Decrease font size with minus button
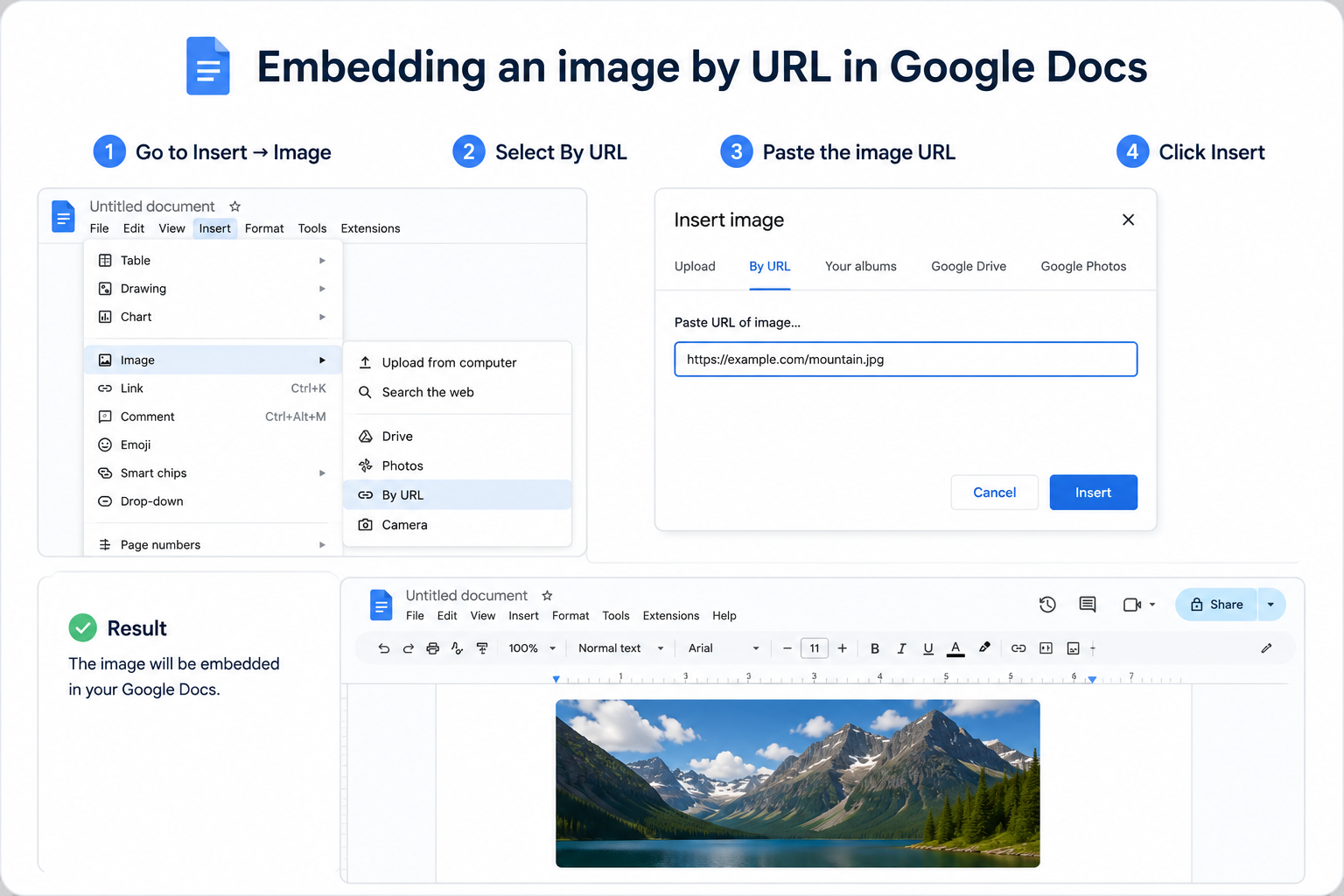The height and width of the screenshot is (896, 1344). [787, 648]
